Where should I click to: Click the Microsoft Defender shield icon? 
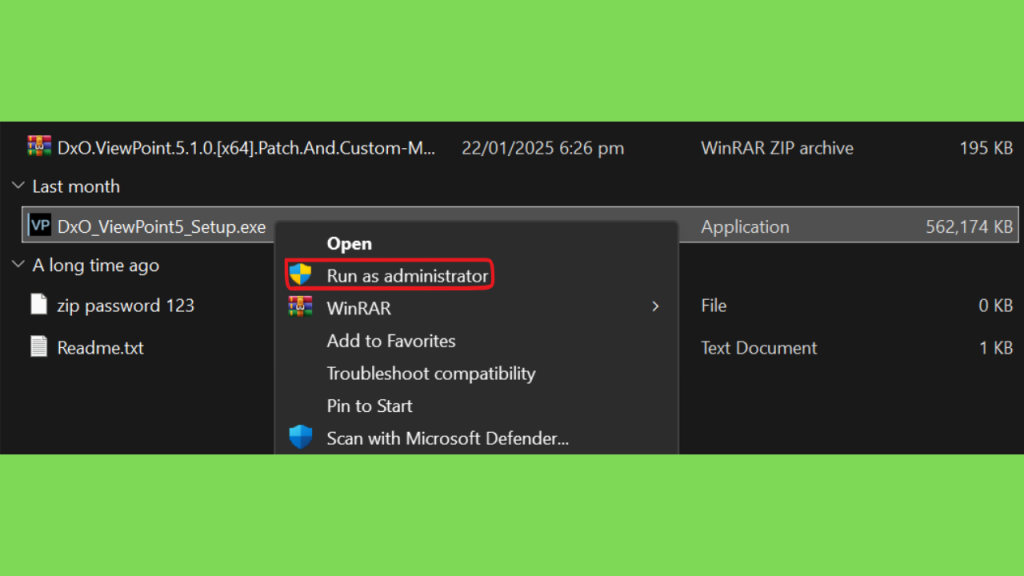(x=300, y=437)
